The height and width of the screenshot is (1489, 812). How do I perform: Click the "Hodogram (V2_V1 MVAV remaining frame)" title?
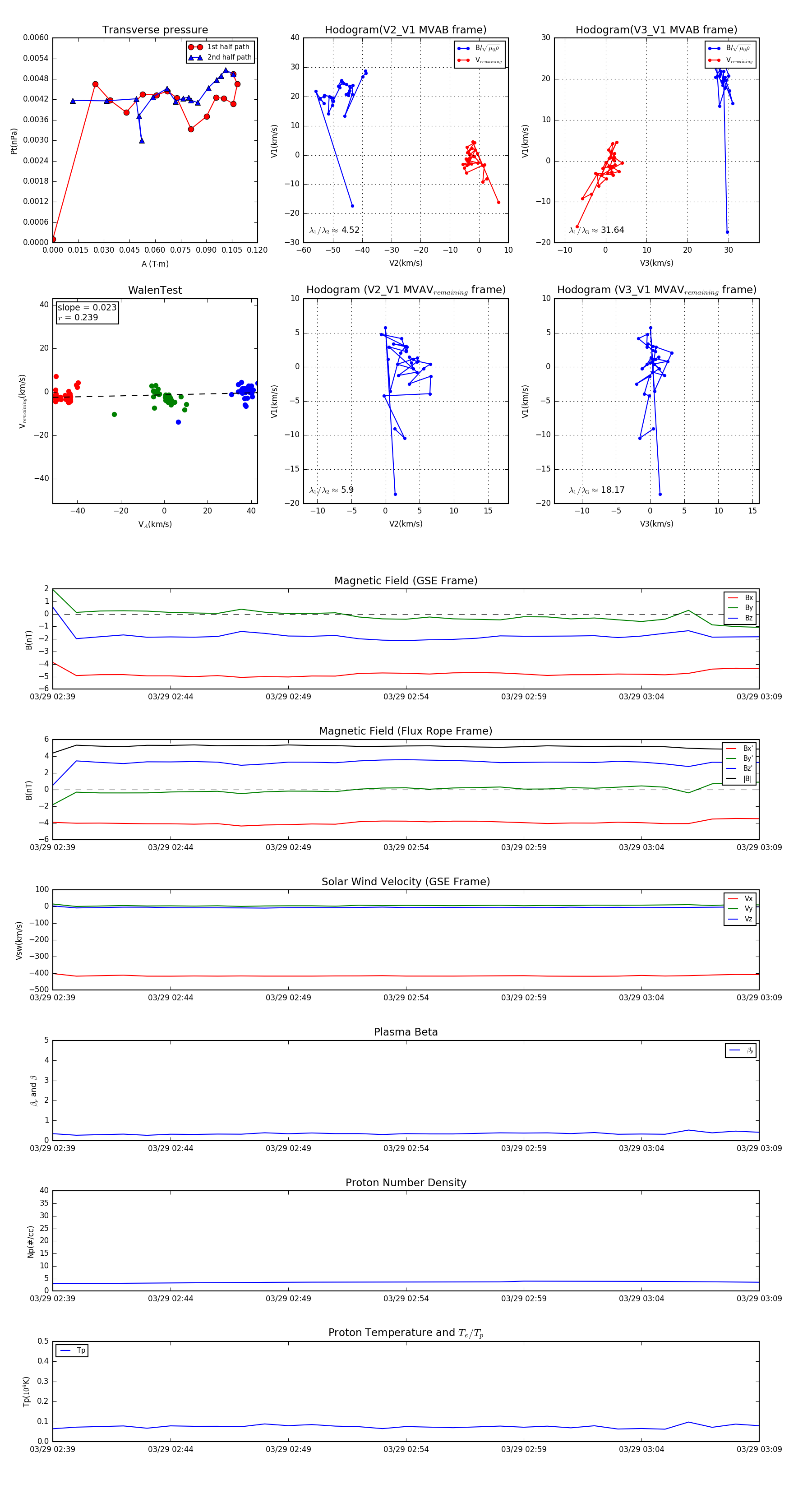tap(406, 290)
